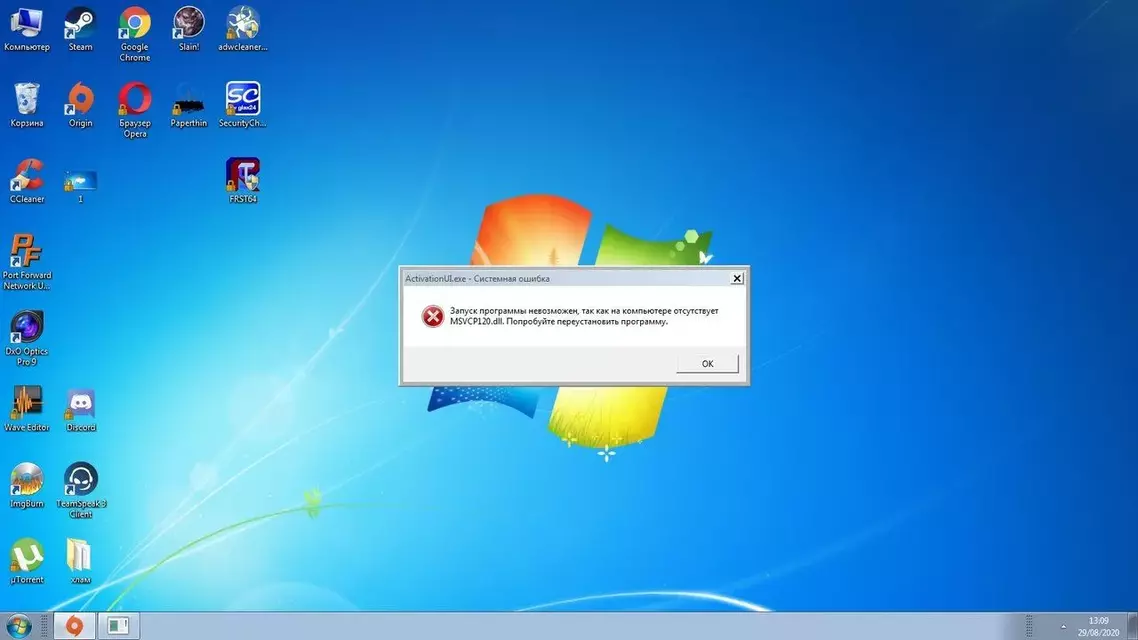Launch Discord from the desktop
This screenshot has width=1138, height=640.
(81, 410)
